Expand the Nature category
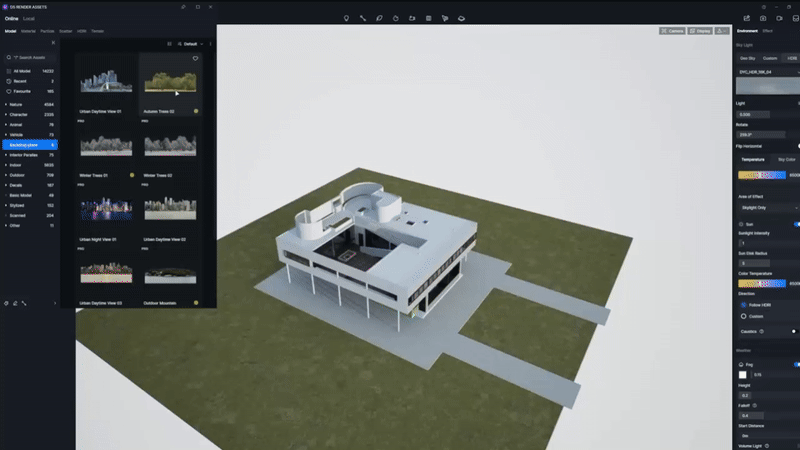 [6, 105]
